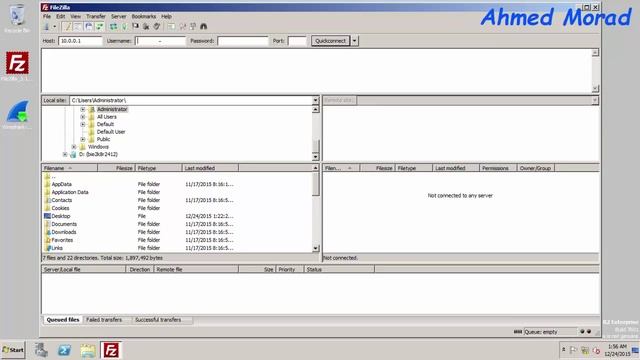Click the Disconnect from server icon

pyautogui.click(x=146, y=27)
